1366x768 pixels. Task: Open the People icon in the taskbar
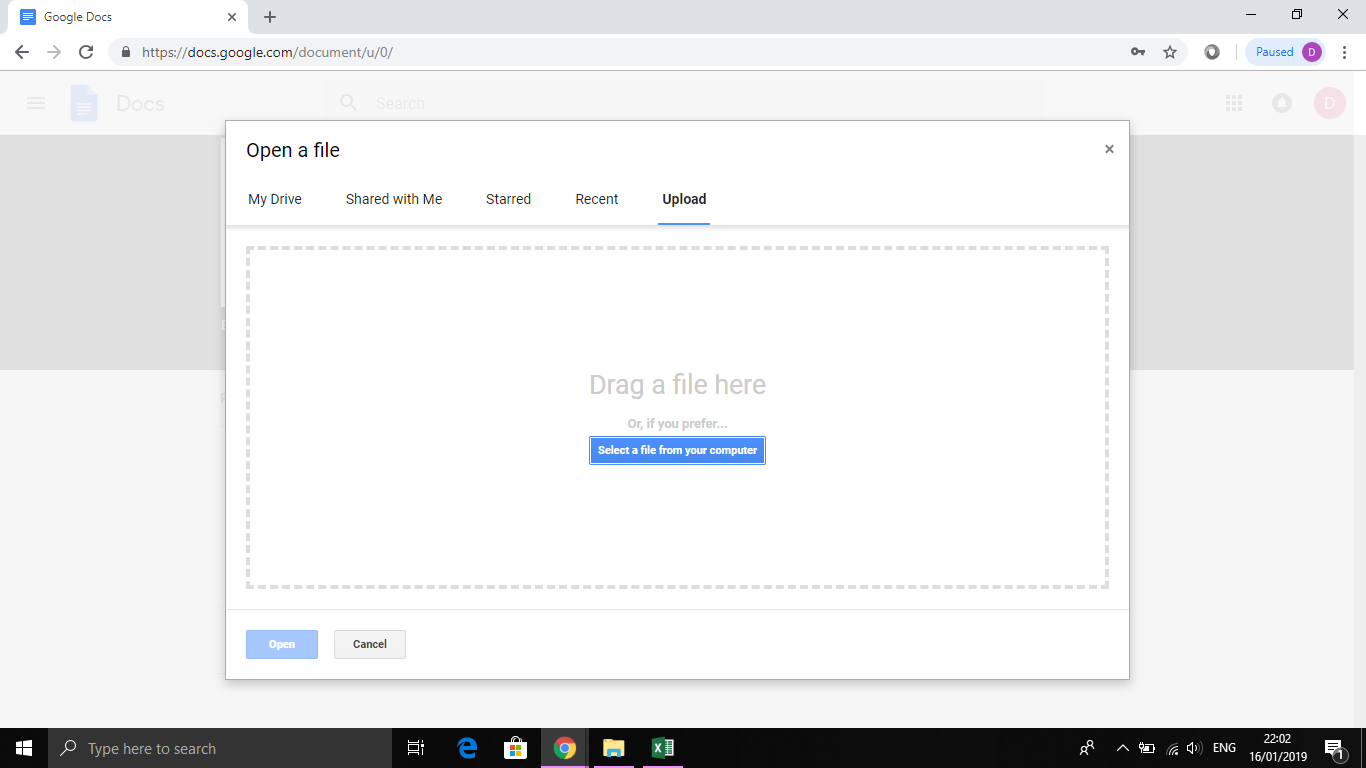coord(1088,748)
